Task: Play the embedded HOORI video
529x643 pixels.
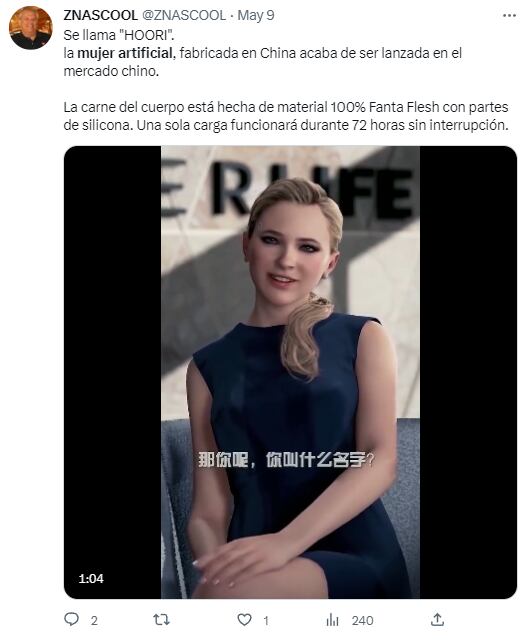Action: (290, 372)
